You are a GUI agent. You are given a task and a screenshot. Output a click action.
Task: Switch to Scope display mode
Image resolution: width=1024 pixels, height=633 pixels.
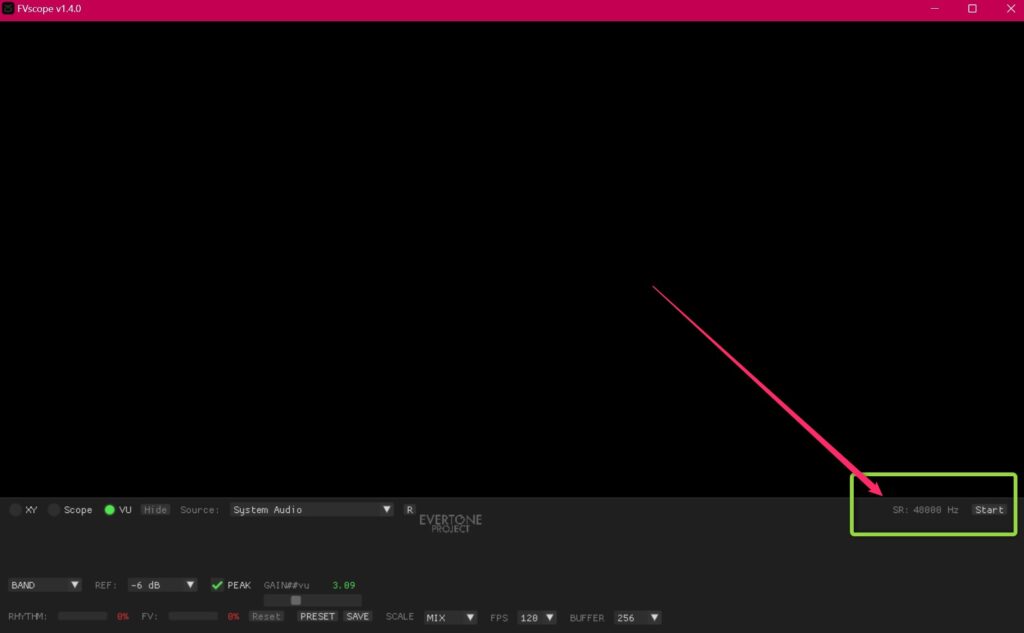click(x=54, y=510)
